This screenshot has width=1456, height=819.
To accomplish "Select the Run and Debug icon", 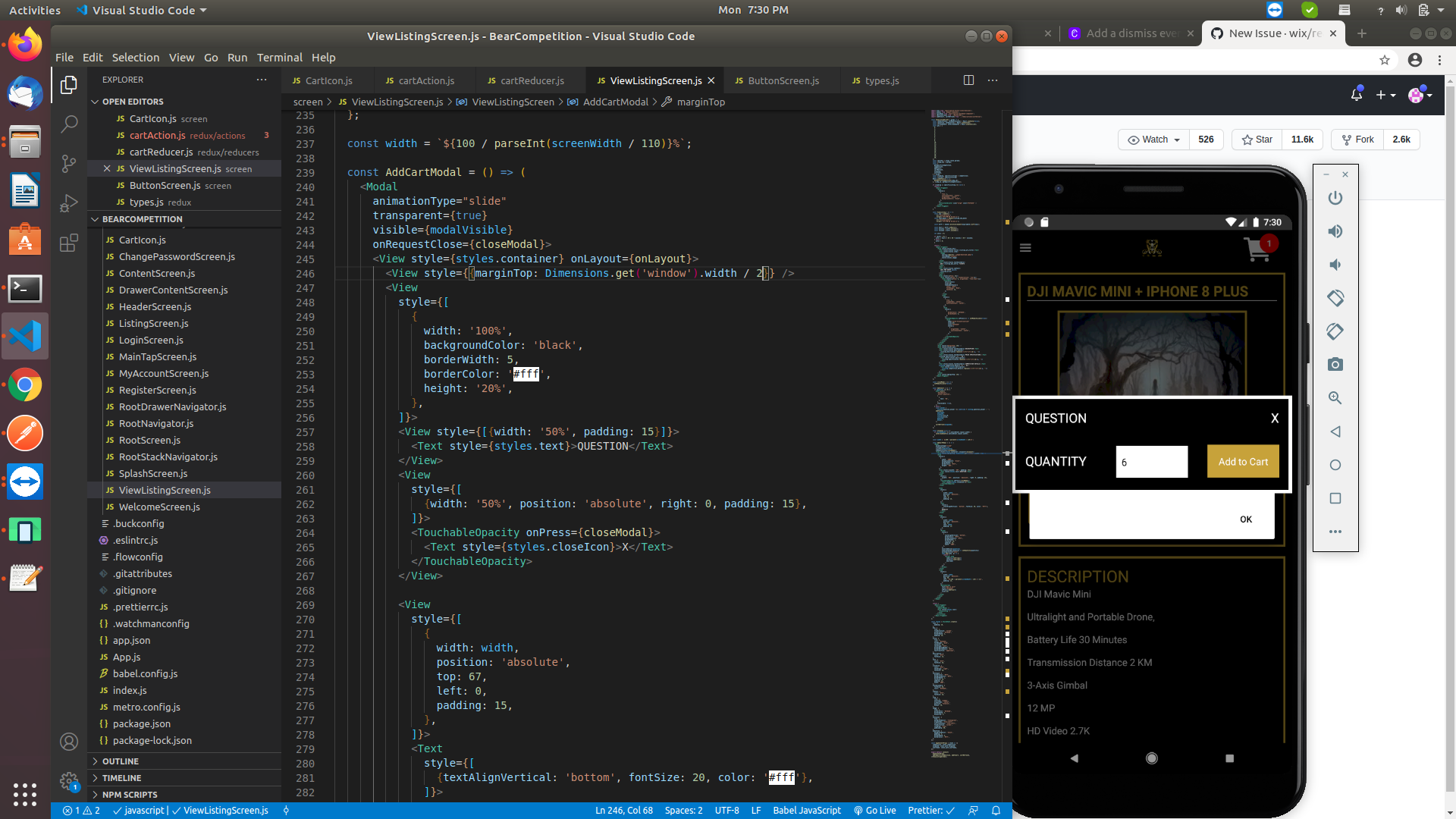I will (x=69, y=203).
